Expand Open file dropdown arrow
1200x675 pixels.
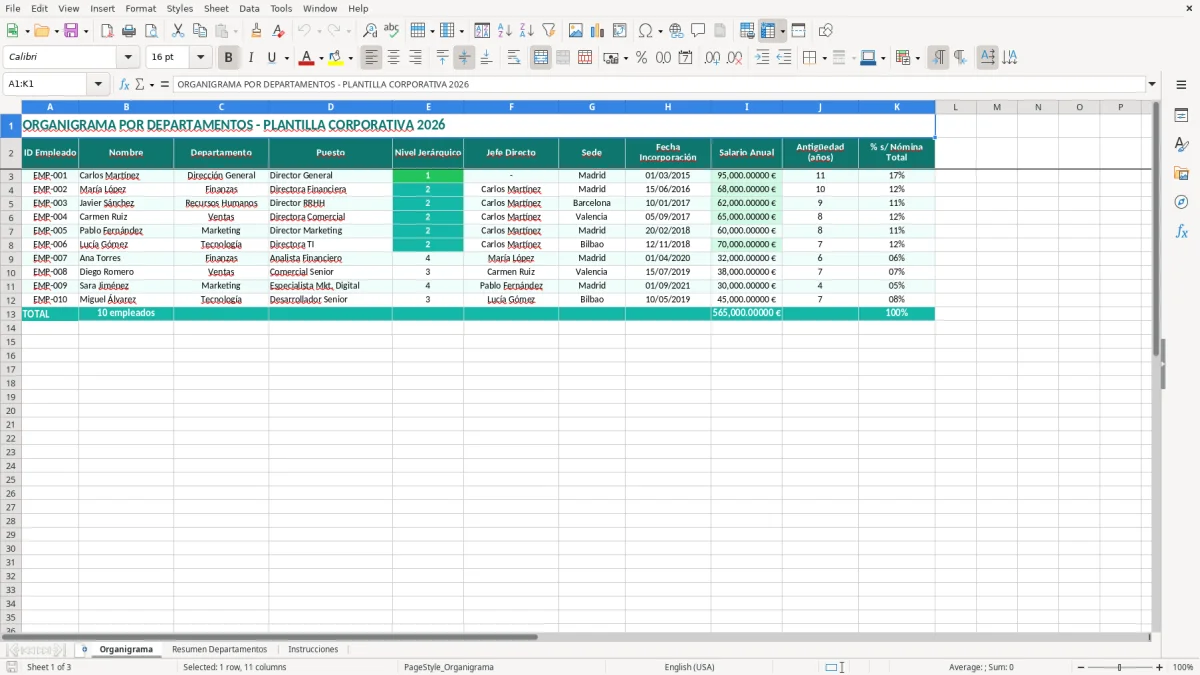point(56,31)
